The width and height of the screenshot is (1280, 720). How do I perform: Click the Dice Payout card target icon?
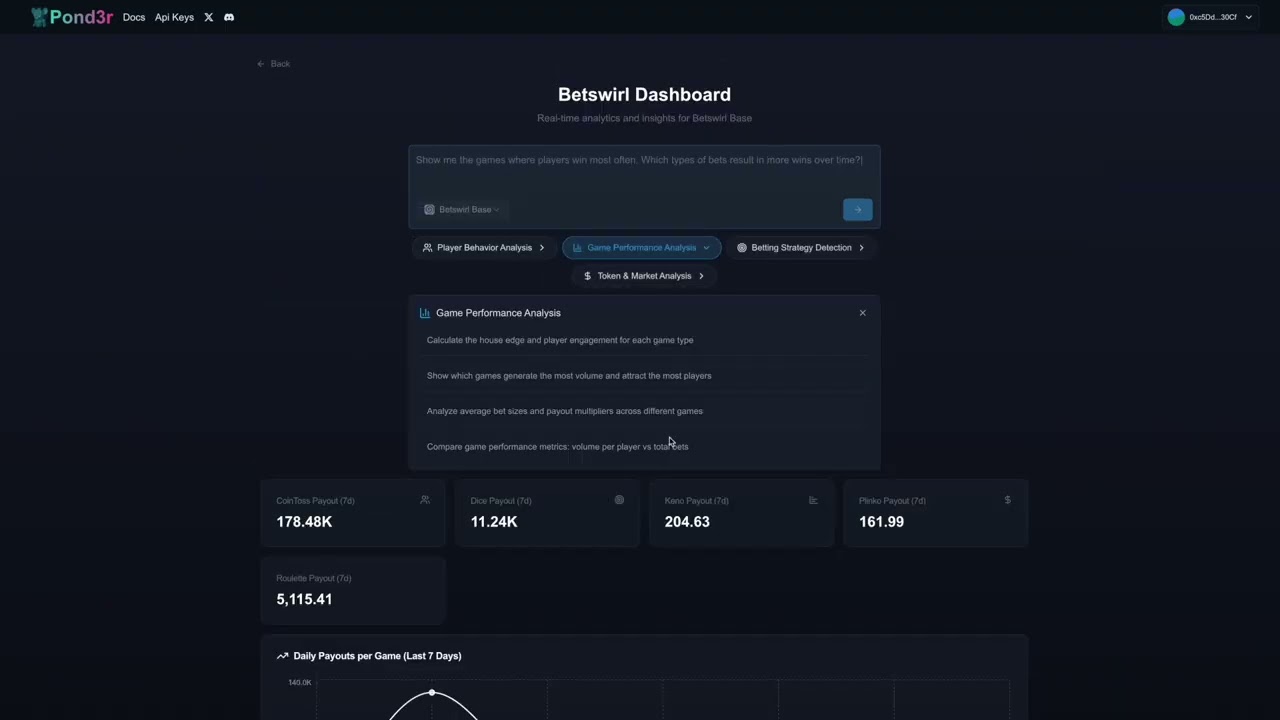click(x=619, y=500)
